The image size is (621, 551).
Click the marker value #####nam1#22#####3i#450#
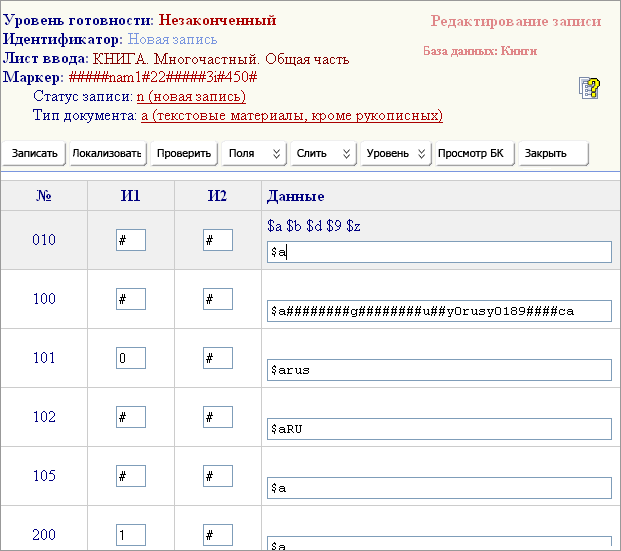pyautogui.click(x=163, y=77)
